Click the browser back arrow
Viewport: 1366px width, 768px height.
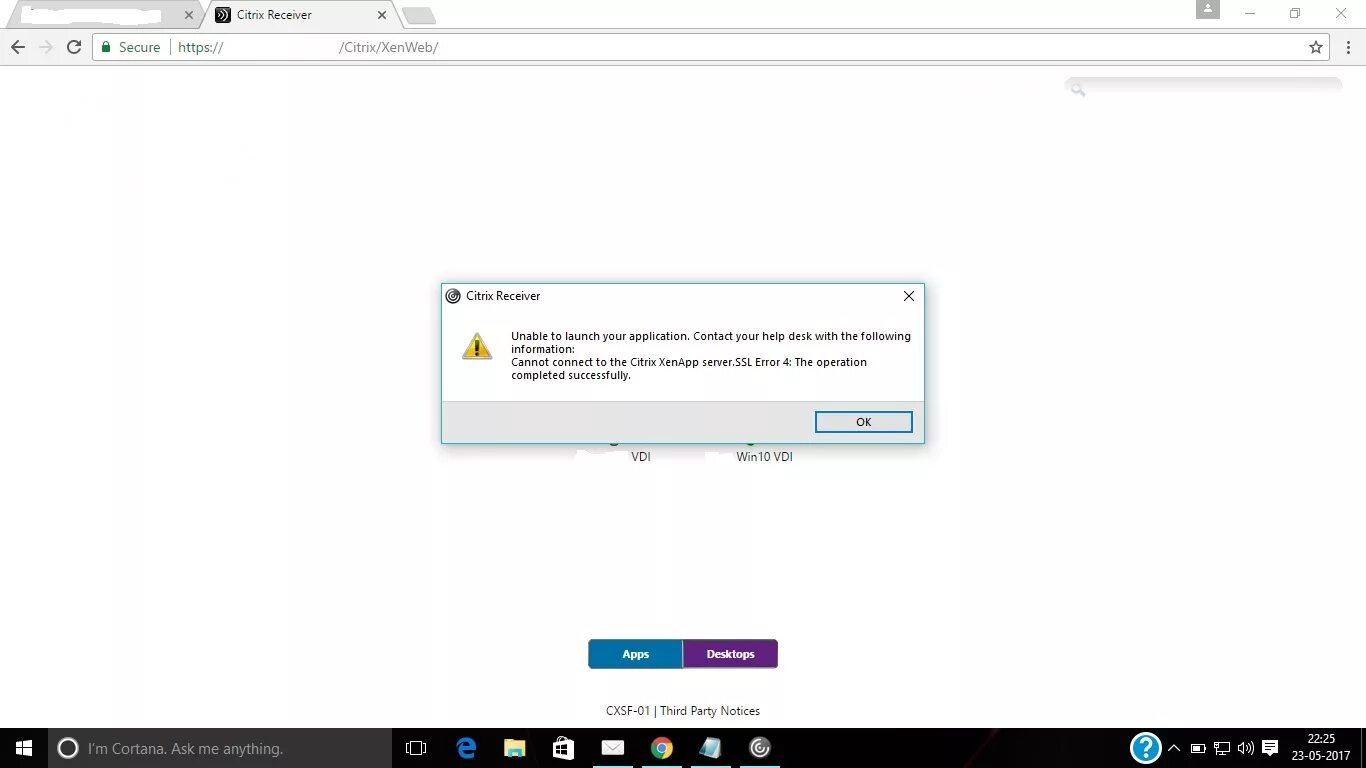pyautogui.click(x=18, y=47)
